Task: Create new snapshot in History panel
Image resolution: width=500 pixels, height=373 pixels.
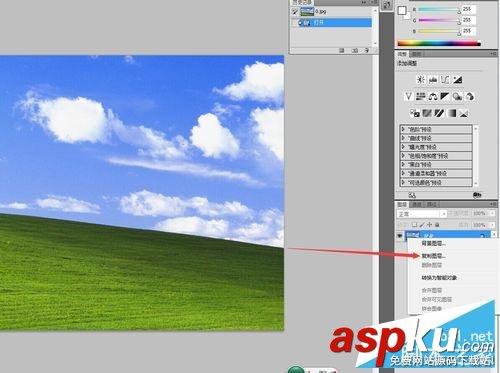Action: [355, 50]
